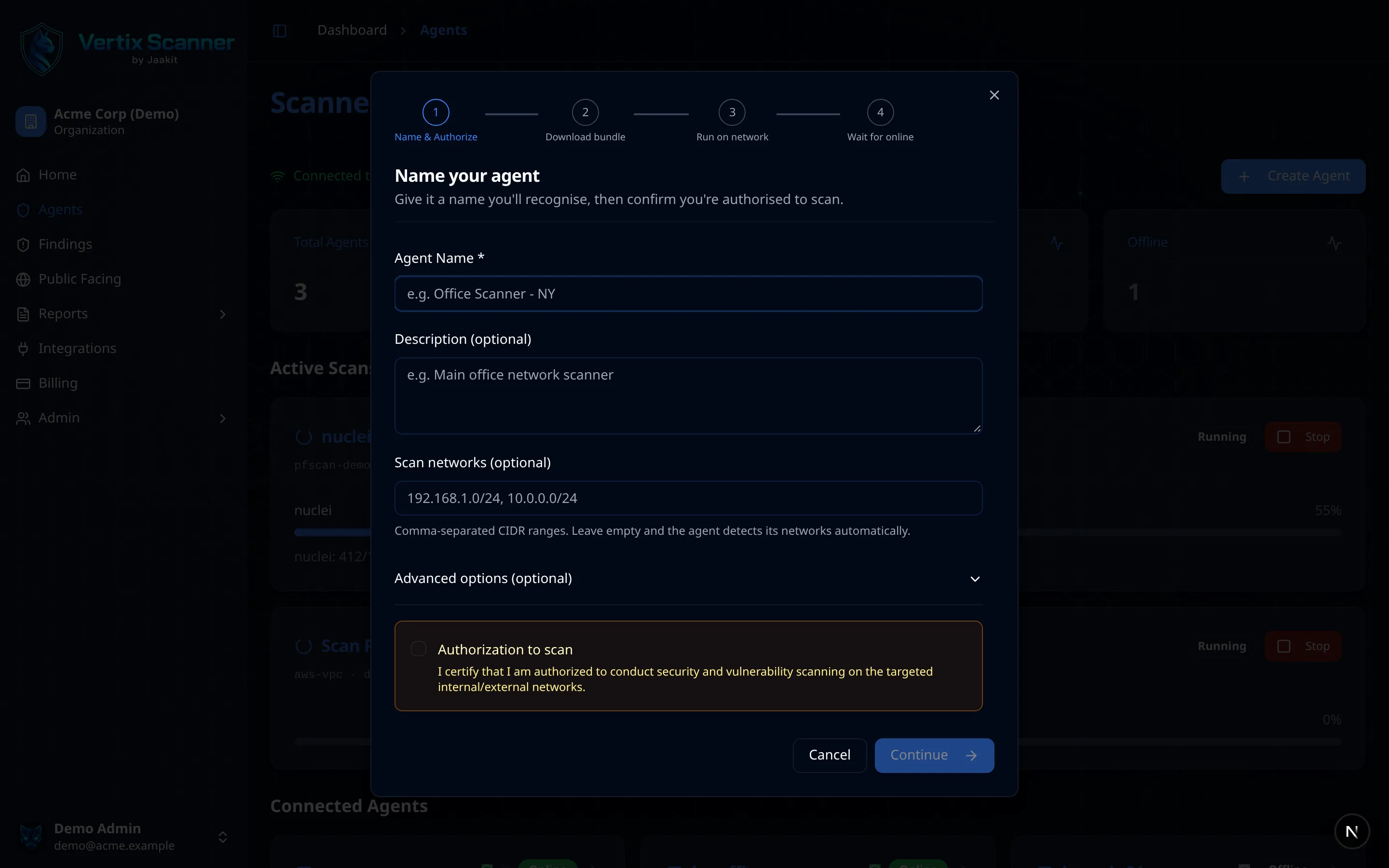Click the Public Facing globe icon
Image resolution: width=1389 pixels, height=868 pixels.
pyautogui.click(x=23, y=280)
